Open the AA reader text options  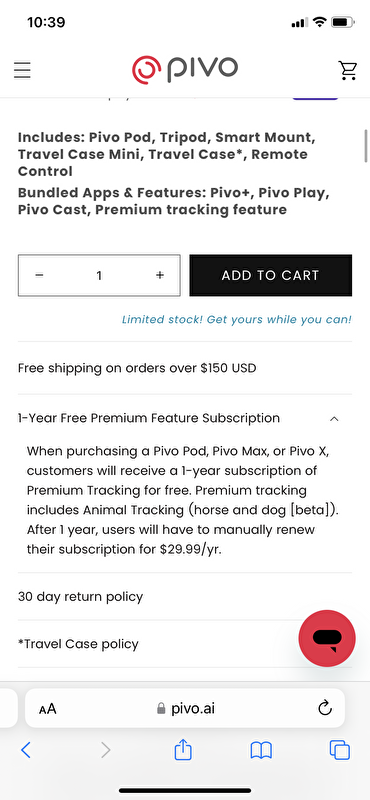(x=47, y=709)
